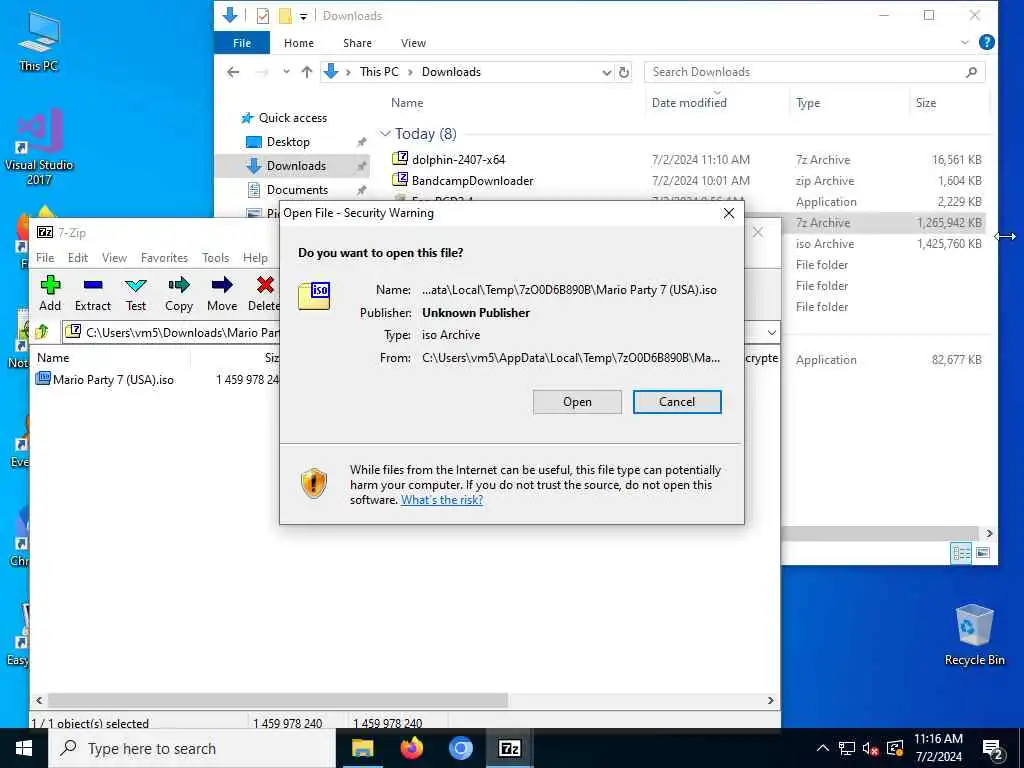Select dolphin-2407-x64 archive file
The height and width of the screenshot is (768, 1024).
[x=458, y=159]
